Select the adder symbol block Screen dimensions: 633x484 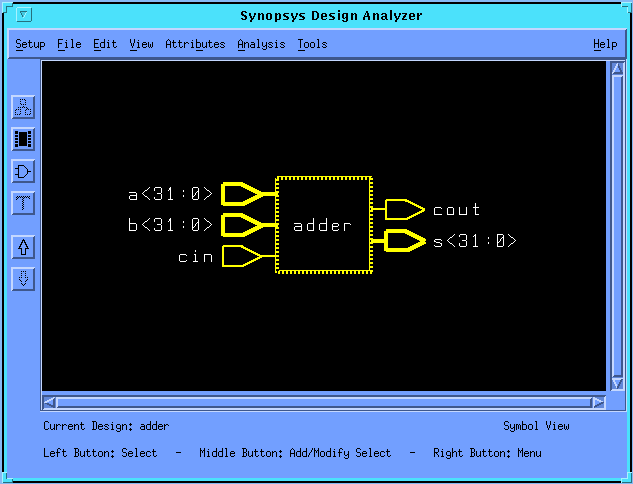[x=324, y=225]
